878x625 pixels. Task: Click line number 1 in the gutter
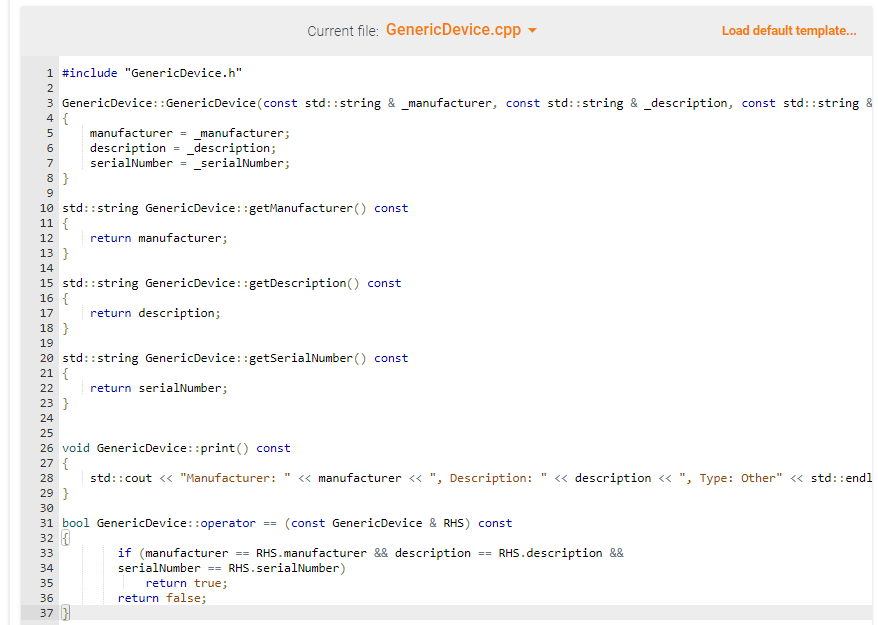48,72
